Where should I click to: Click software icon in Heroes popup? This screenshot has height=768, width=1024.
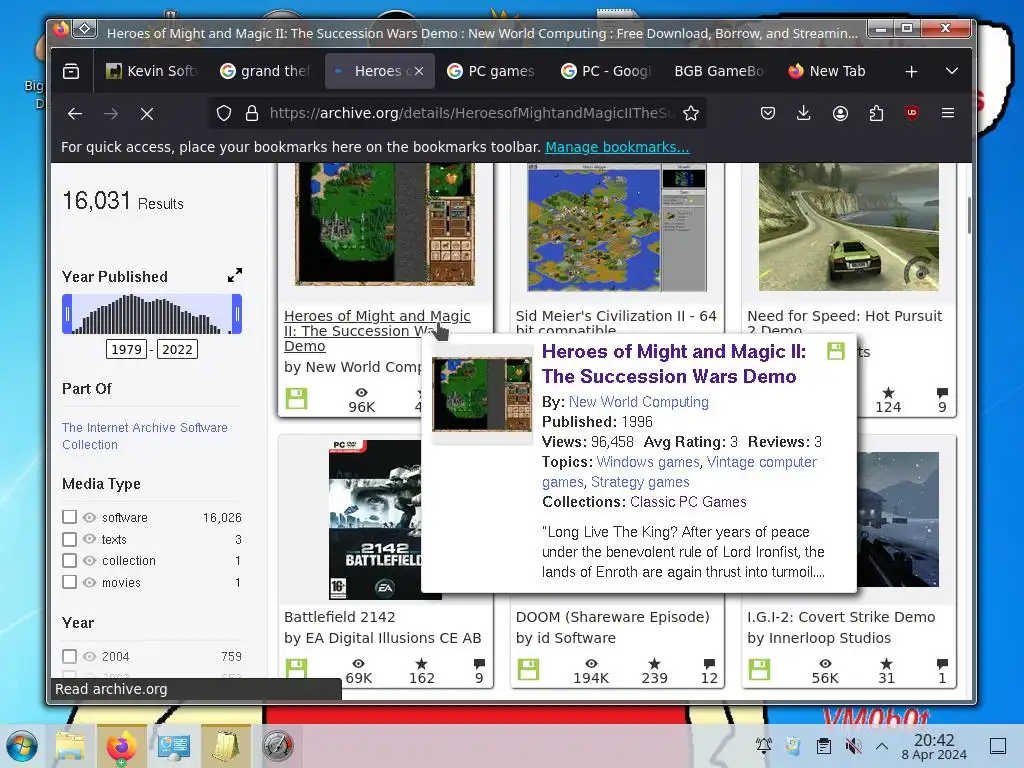tap(836, 351)
